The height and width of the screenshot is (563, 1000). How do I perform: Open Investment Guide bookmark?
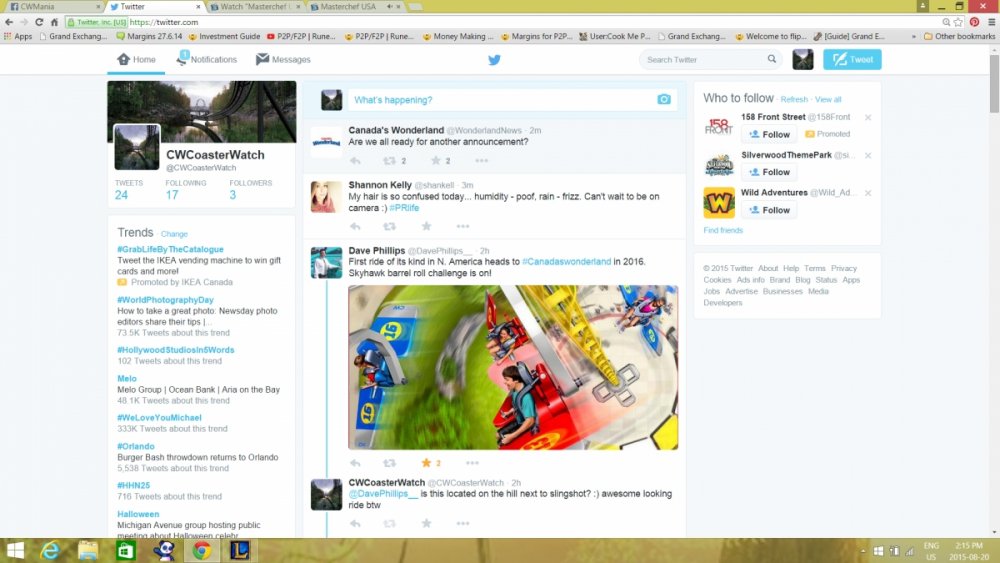[x=224, y=36]
